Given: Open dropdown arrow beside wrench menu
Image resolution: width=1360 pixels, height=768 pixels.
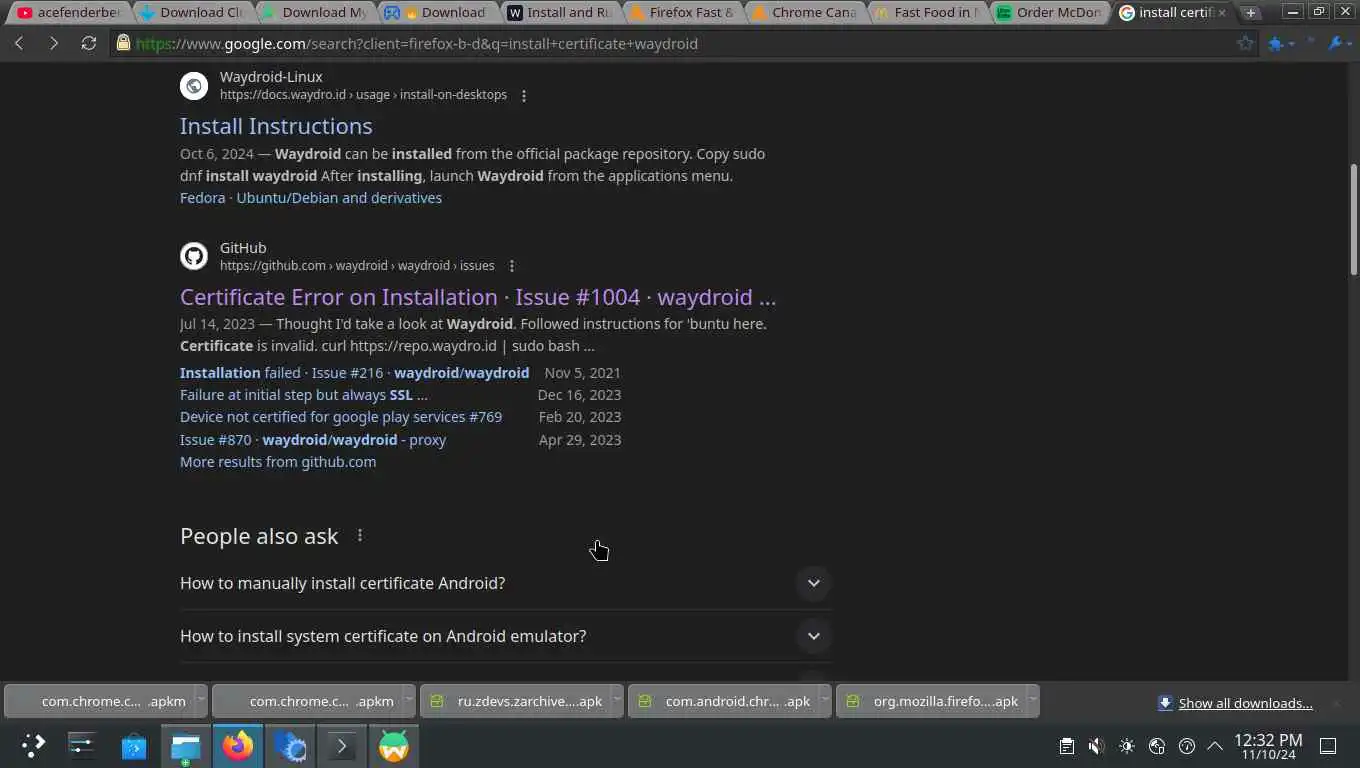Looking at the screenshot, I should point(1349,43).
